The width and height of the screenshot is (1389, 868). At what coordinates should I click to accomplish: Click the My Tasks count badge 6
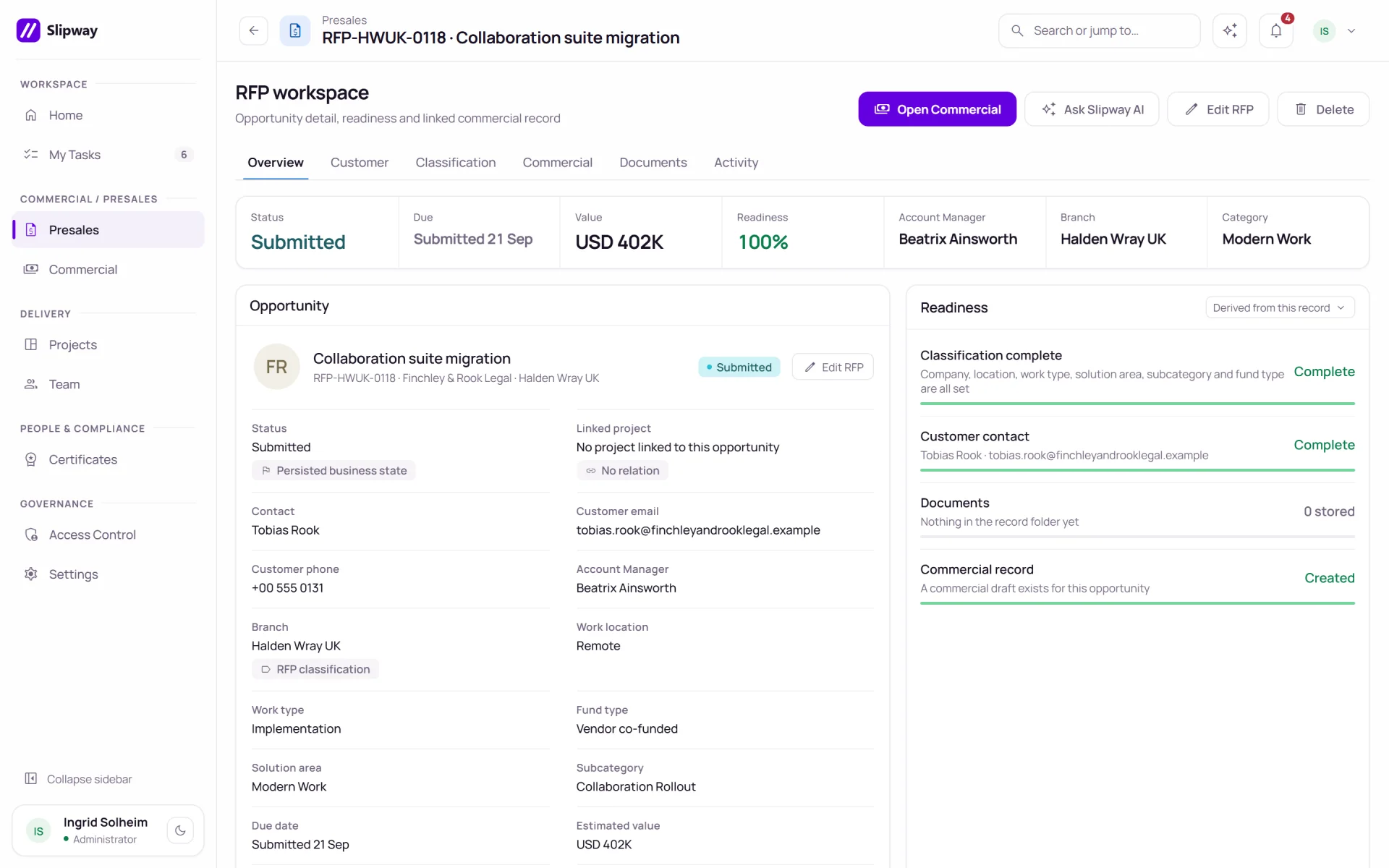point(184,155)
